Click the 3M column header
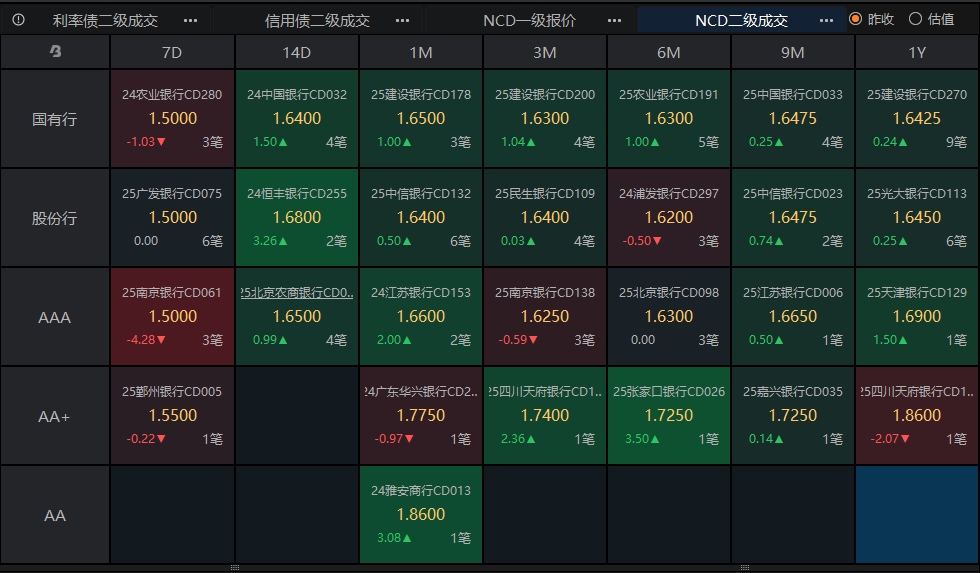 544,52
